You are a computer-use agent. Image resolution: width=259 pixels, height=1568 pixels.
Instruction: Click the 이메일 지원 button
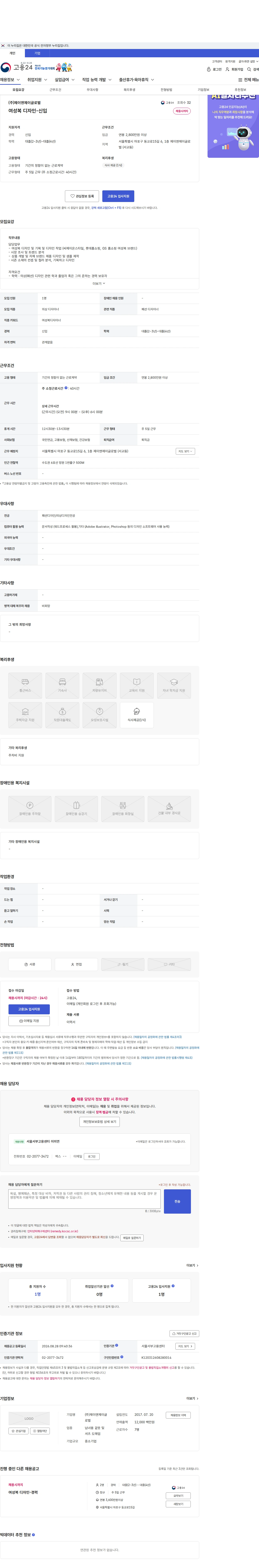pos(29,1021)
